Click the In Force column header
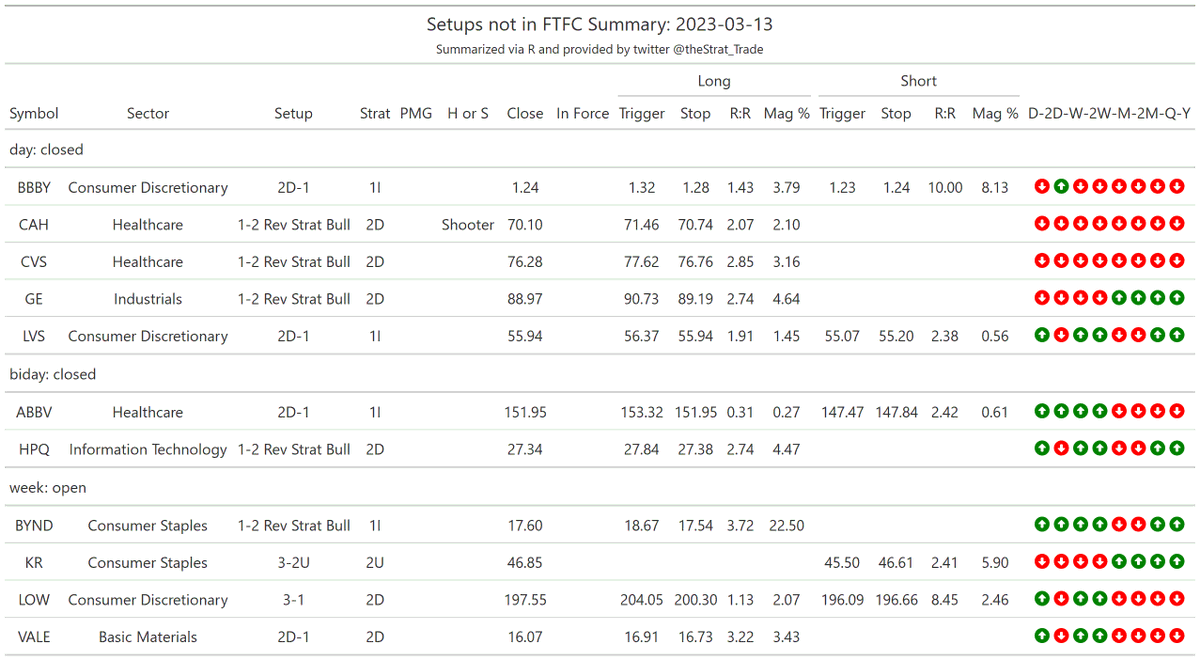This screenshot has width=1200, height=660. click(583, 113)
